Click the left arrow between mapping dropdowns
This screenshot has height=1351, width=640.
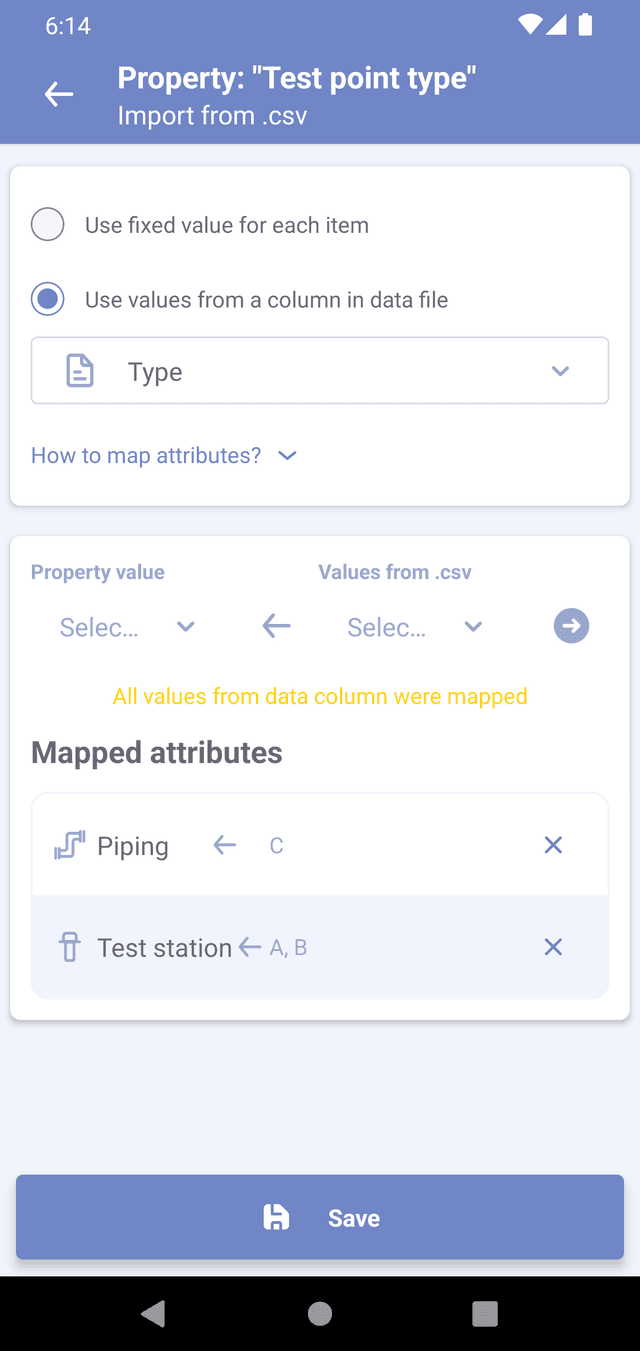(x=276, y=627)
